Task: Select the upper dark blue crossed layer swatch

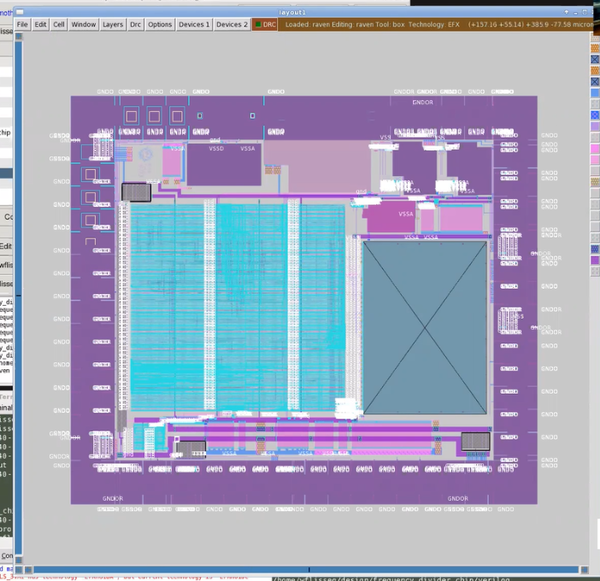Action: [x=595, y=59]
